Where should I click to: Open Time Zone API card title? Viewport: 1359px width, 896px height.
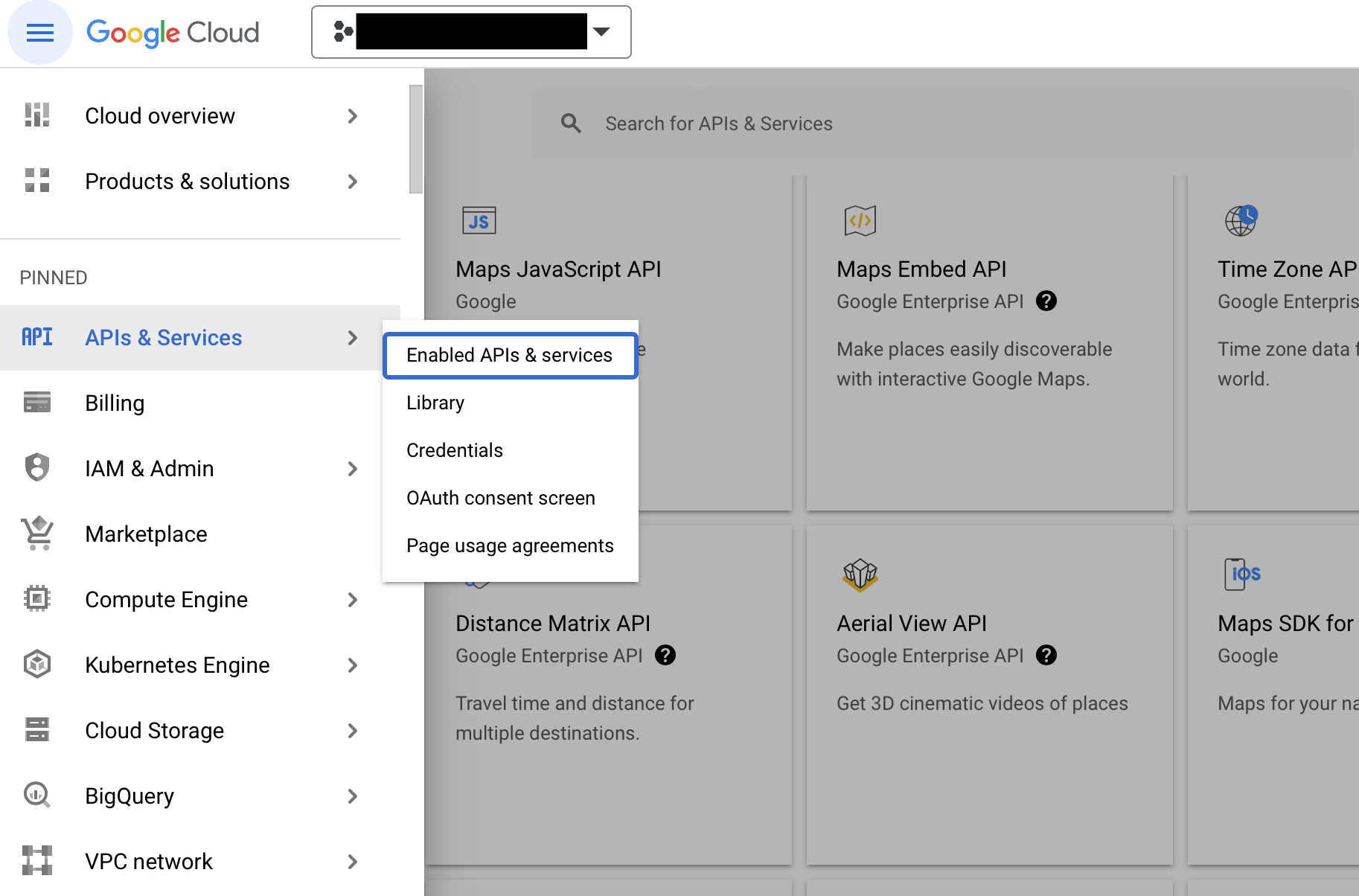pos(1288,269)
